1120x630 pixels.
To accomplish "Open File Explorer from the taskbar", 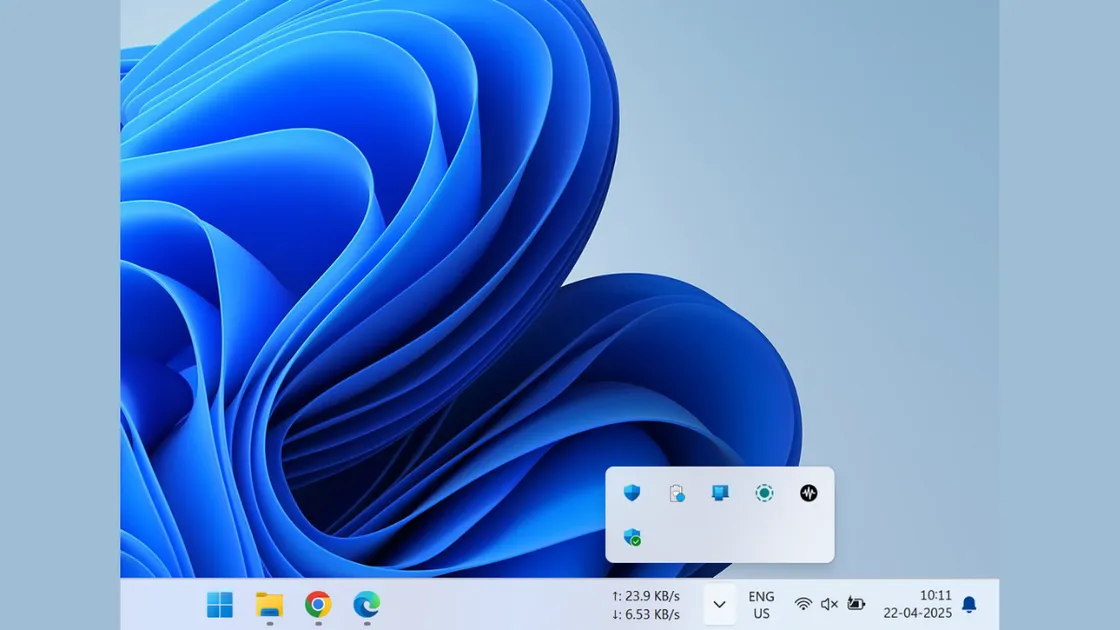I will pyautogui.click(x=269, y=604).
